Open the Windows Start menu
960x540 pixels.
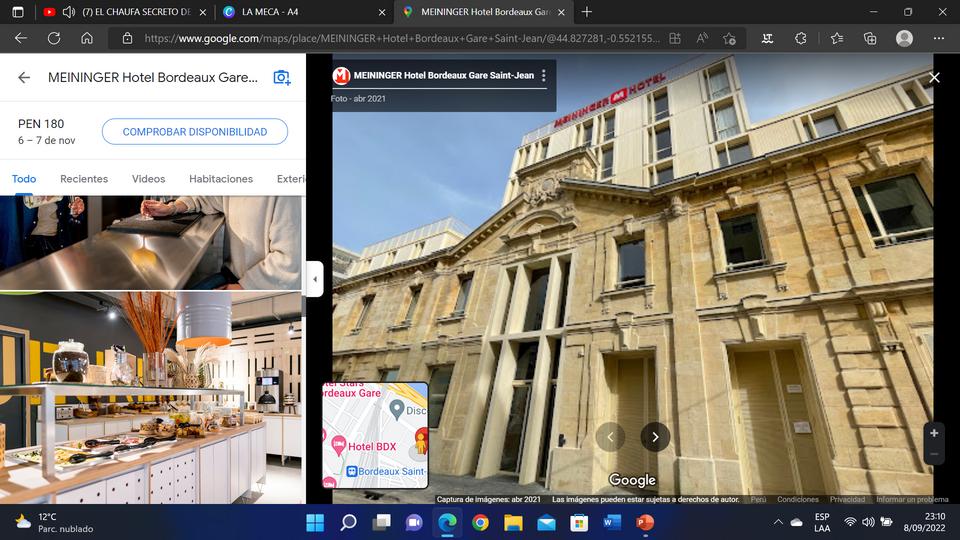[x=315, y=522]
